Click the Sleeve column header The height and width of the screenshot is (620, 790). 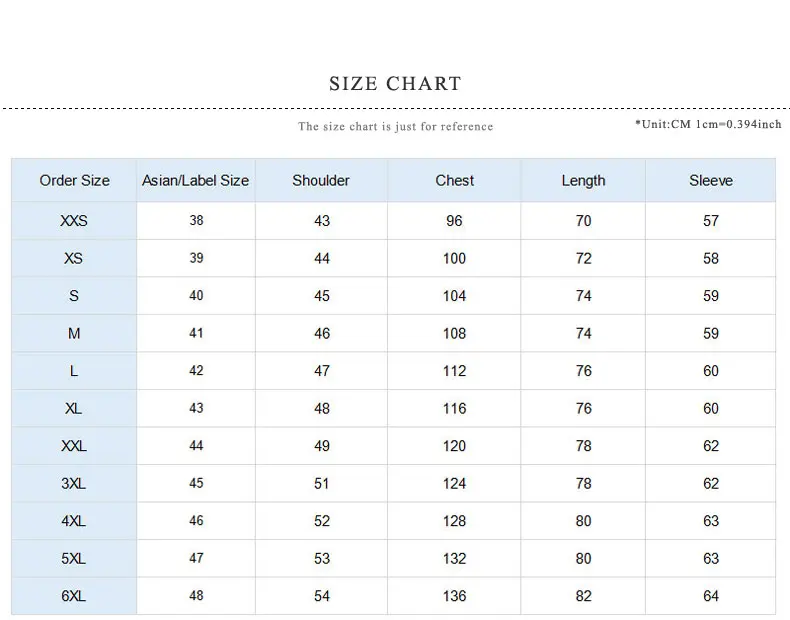click(x=711, y=180)
